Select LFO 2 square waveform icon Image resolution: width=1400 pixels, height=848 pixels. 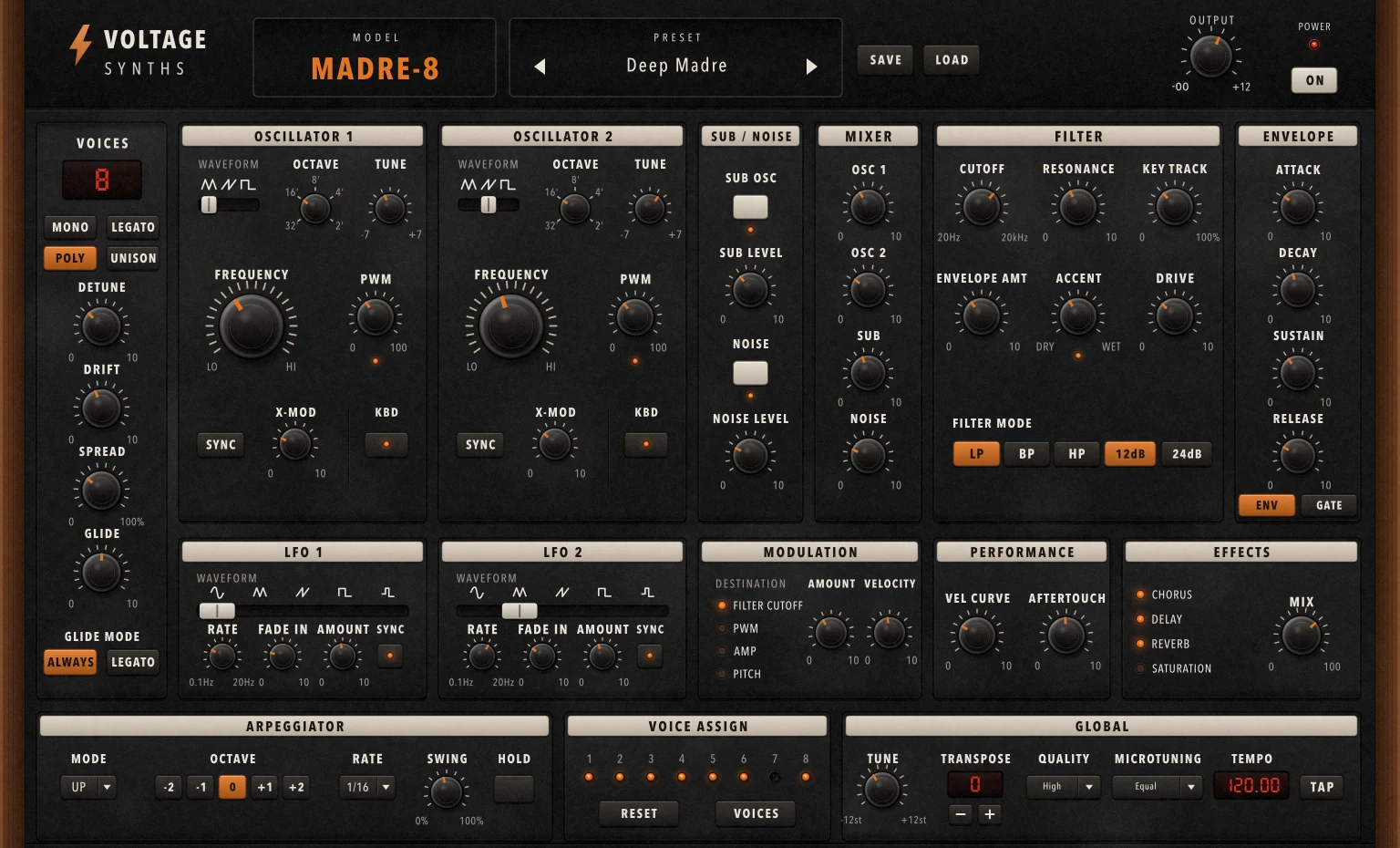tap(604, 593)
